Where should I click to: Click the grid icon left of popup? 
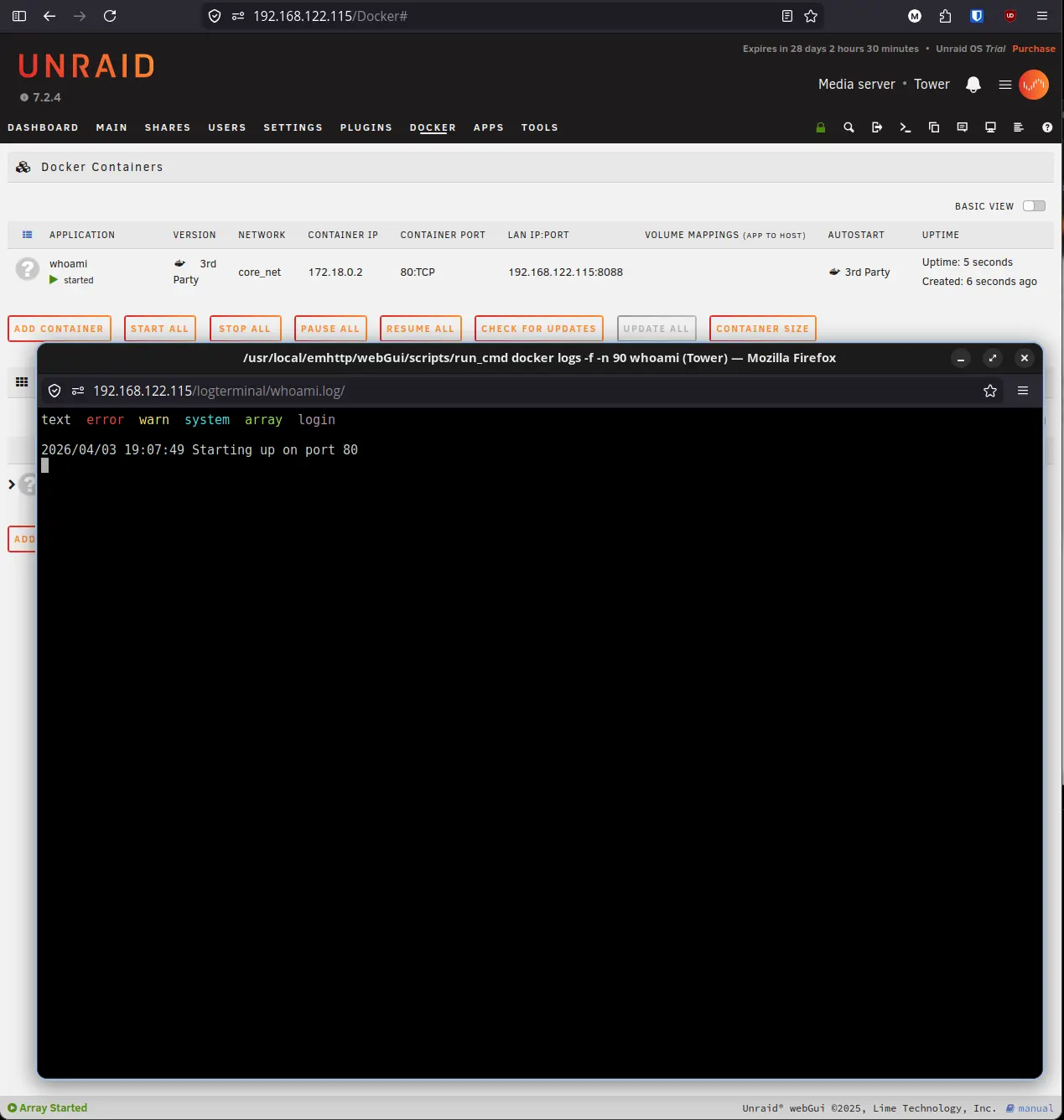[x=22, y=381]
